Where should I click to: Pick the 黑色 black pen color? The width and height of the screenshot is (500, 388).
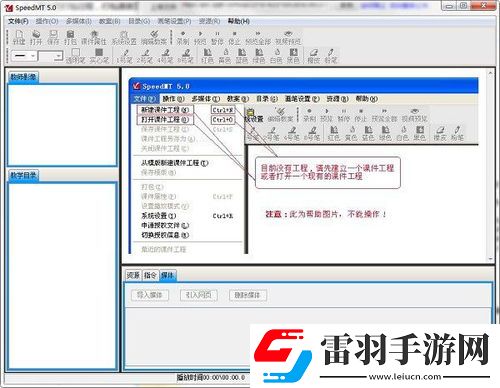(293, 56)
